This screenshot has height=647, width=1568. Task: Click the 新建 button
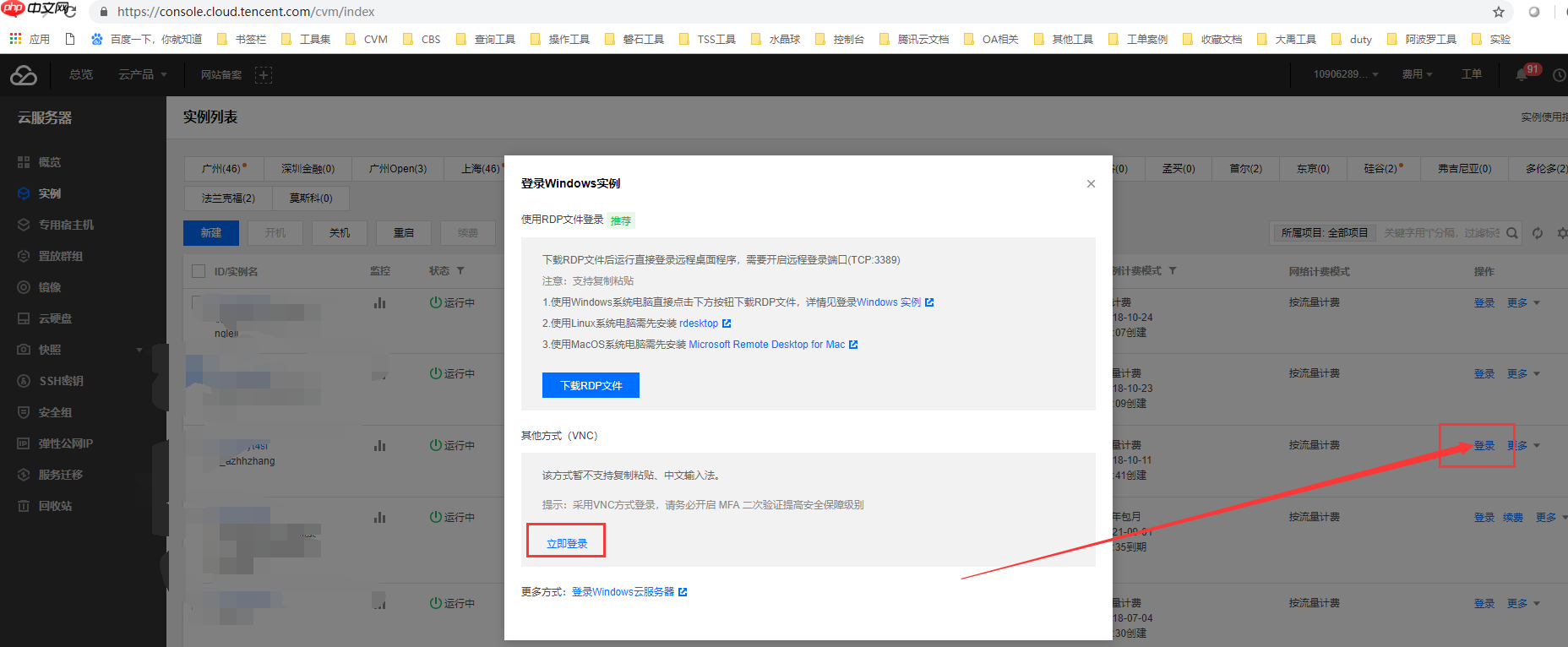click(x=211, y=233)
